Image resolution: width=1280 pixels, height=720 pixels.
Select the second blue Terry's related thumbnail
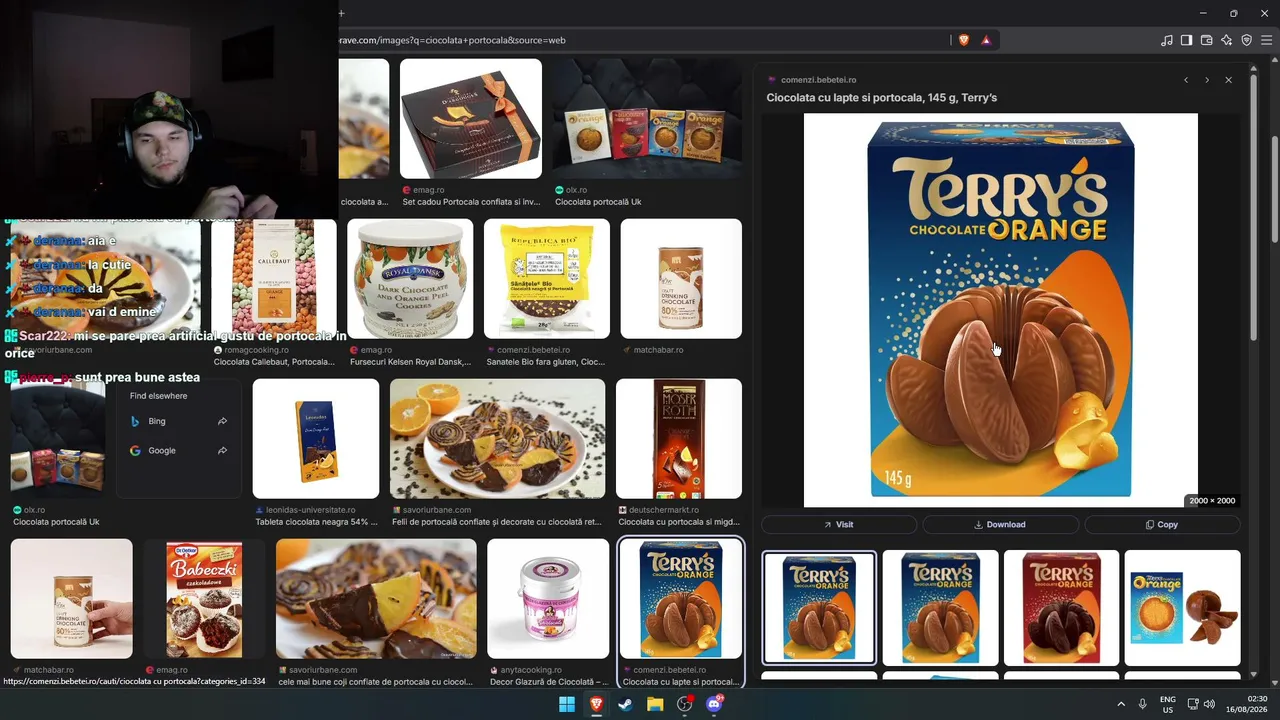pos(940,608)
